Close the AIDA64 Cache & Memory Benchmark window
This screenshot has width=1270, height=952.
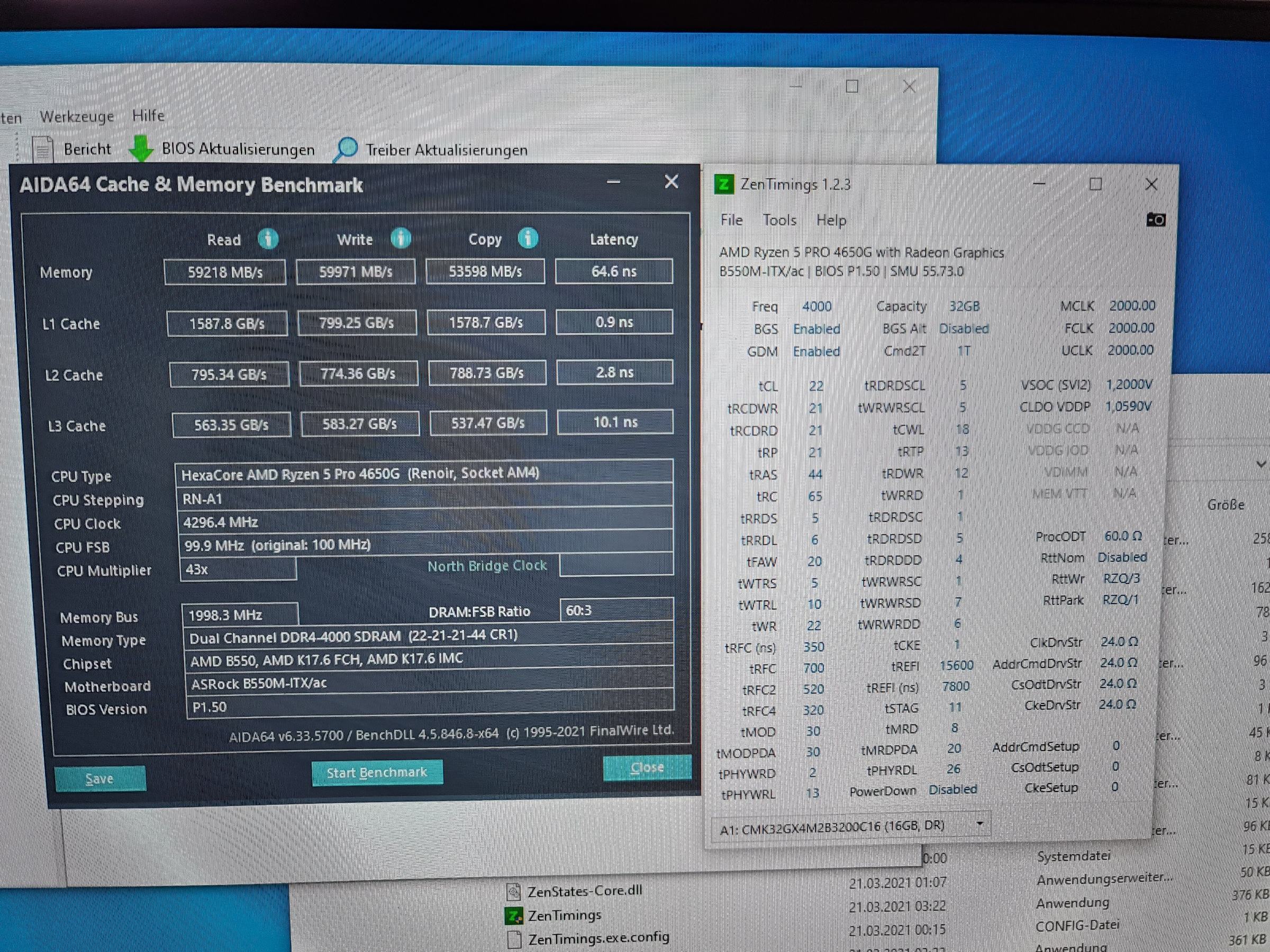(671, 182)
